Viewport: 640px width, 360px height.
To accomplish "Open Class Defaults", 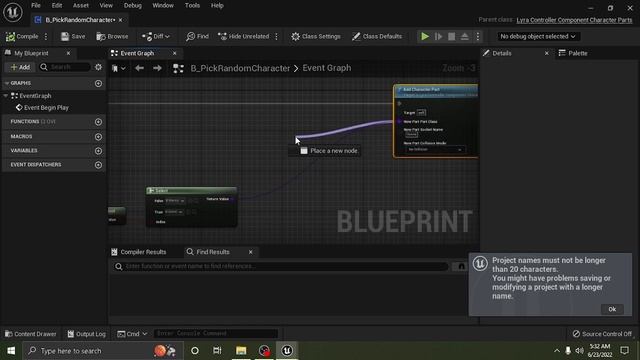I will (377, 36).
